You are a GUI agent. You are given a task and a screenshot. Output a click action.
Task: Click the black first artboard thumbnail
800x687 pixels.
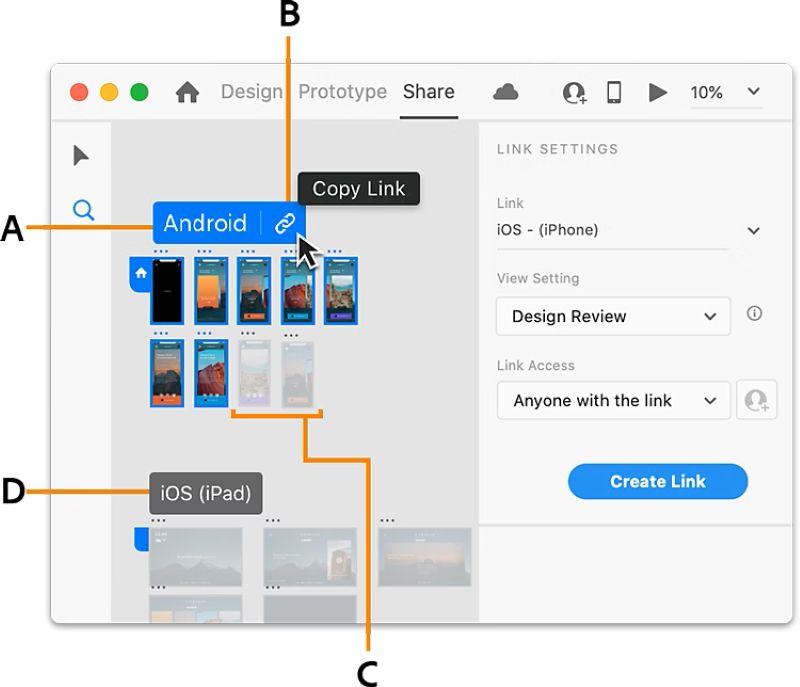tap(167, 291)
